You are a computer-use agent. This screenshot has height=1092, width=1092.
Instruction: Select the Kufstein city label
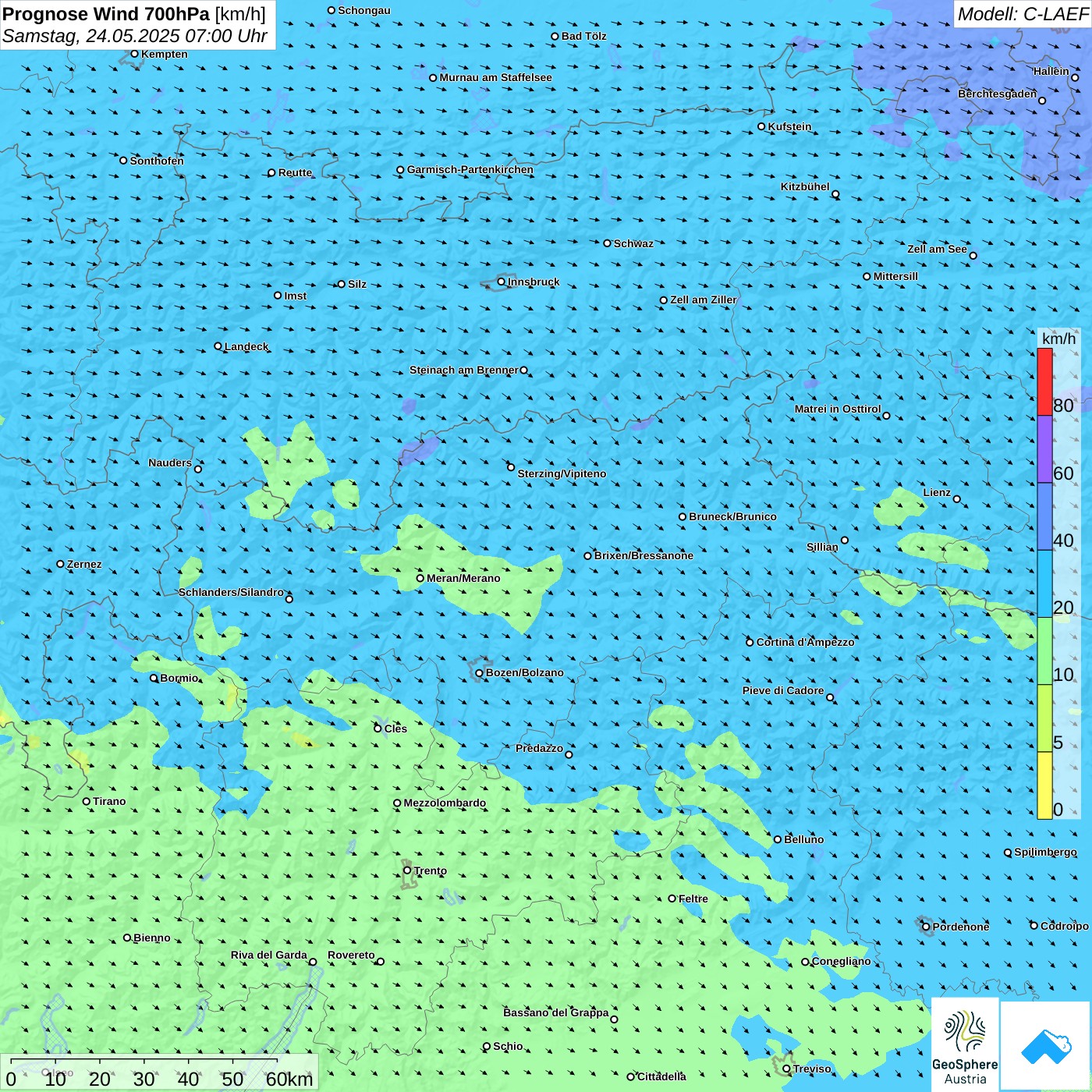click(x=790, y=126)
